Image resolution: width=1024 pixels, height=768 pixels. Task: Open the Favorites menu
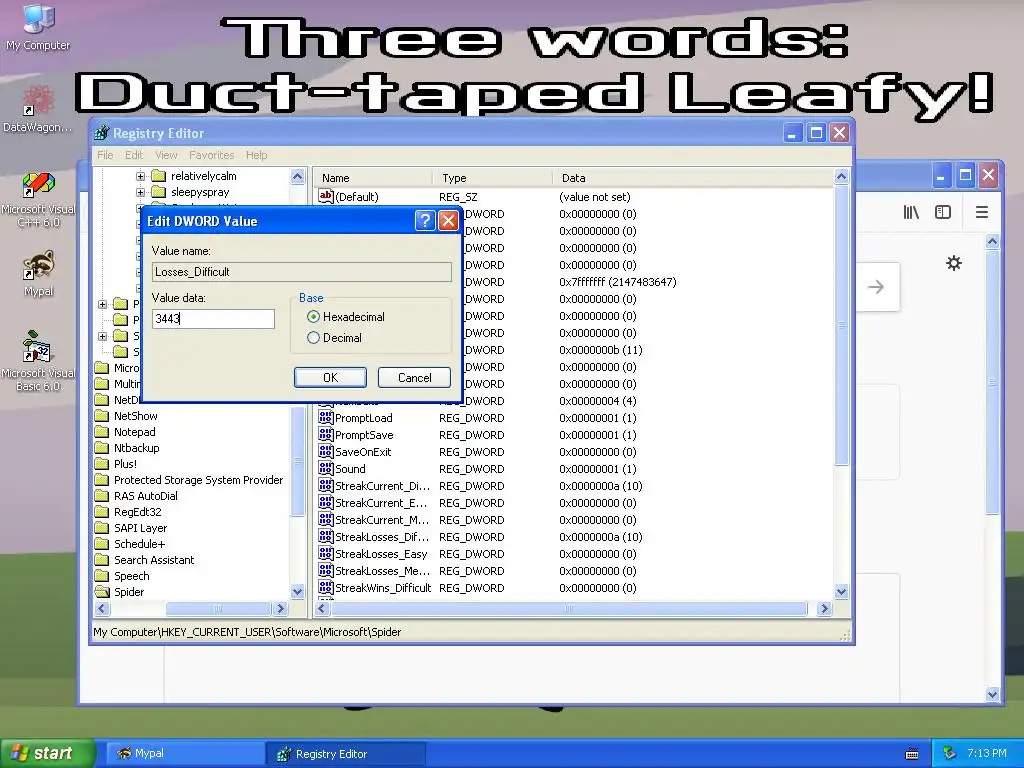(212, 155)
